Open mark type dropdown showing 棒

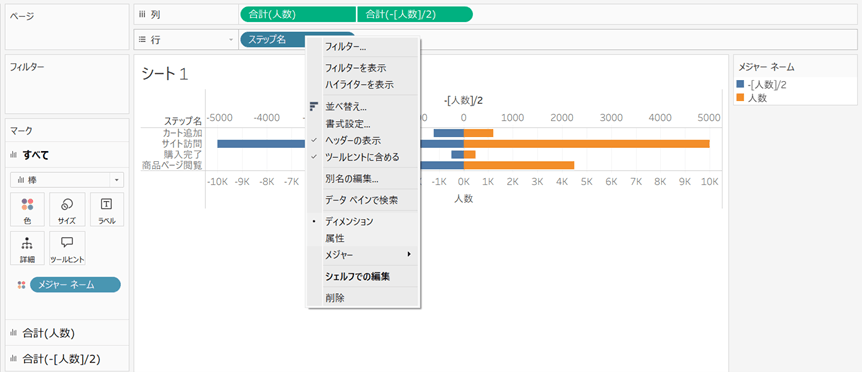[x=67, y=180]
